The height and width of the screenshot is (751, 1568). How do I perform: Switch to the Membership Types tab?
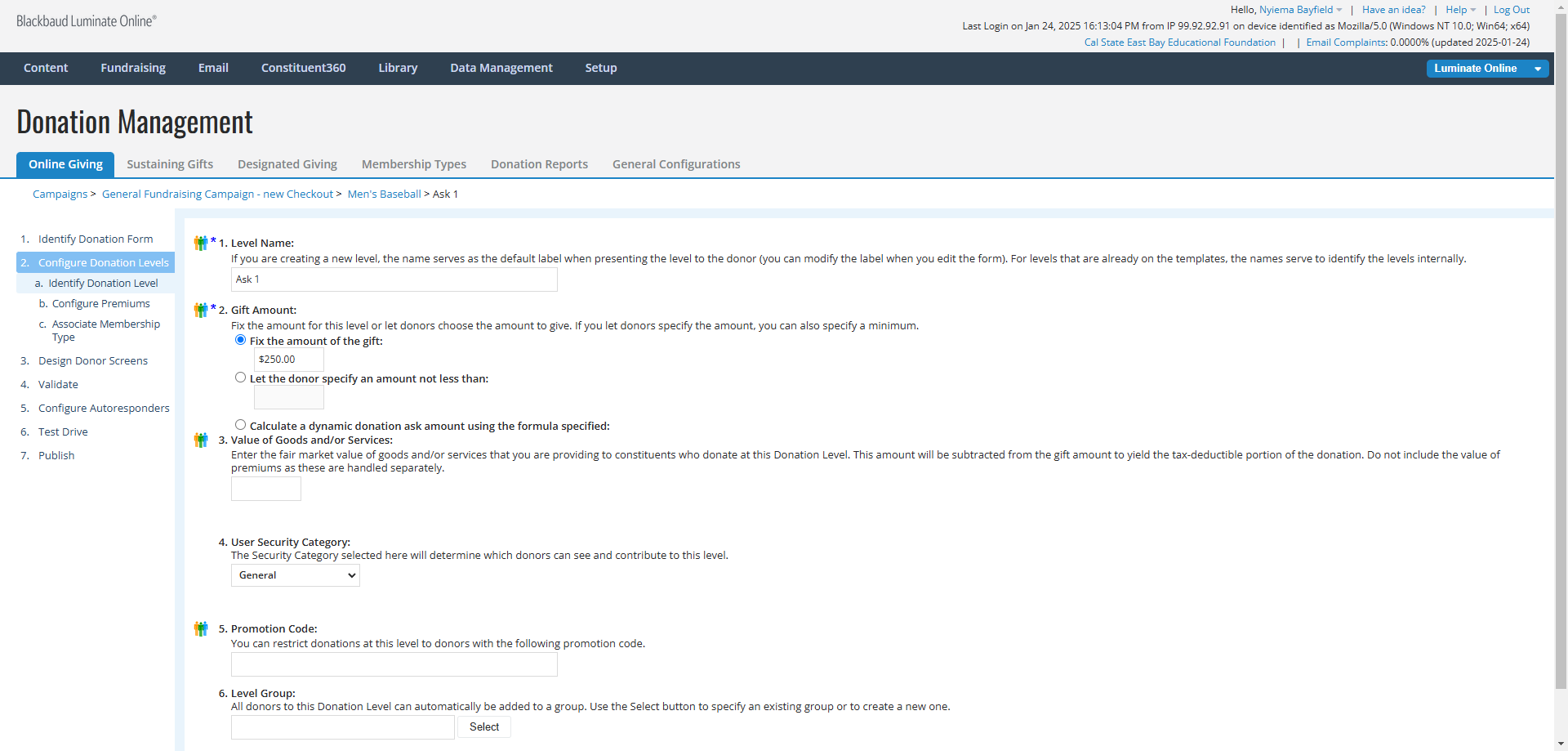(x=414, y=164)
